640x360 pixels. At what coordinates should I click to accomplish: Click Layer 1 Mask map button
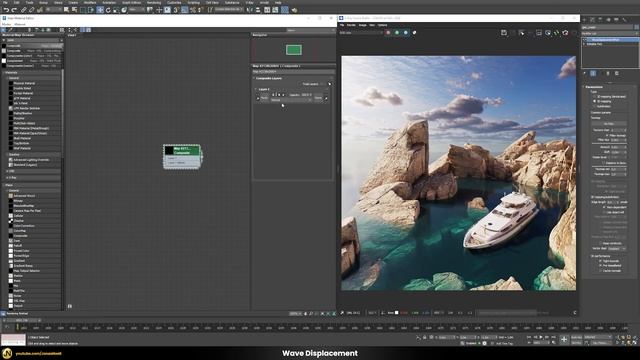point(318,98)
